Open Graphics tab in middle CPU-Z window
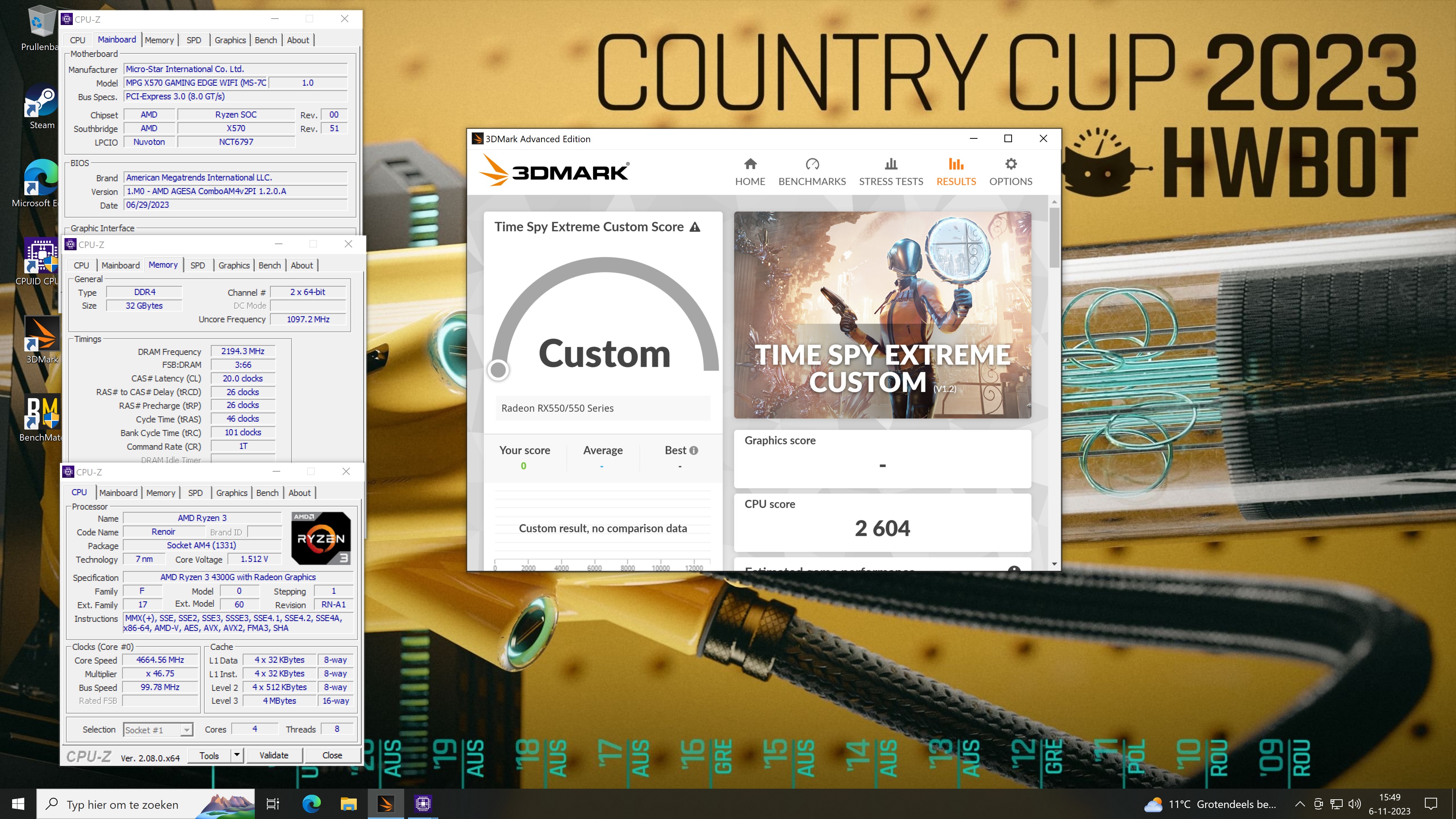 tap(234, 265)
